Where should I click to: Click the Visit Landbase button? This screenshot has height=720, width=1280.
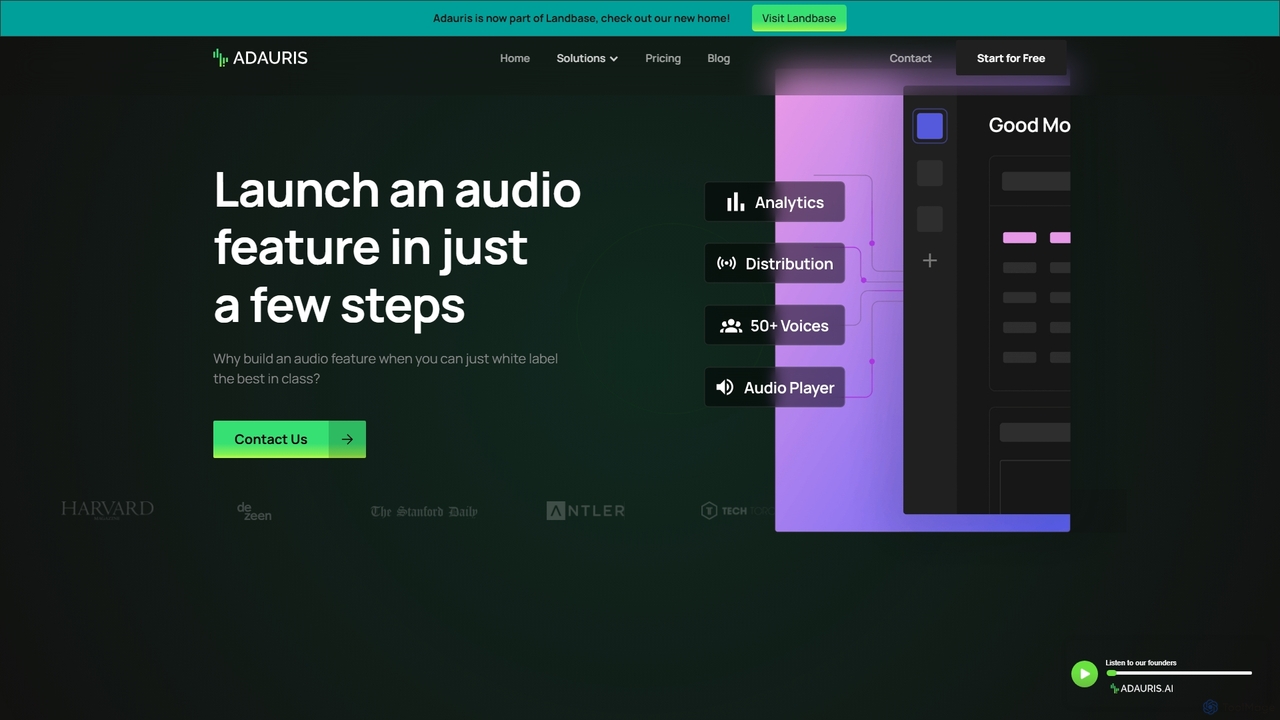click(x=799, y=18)
